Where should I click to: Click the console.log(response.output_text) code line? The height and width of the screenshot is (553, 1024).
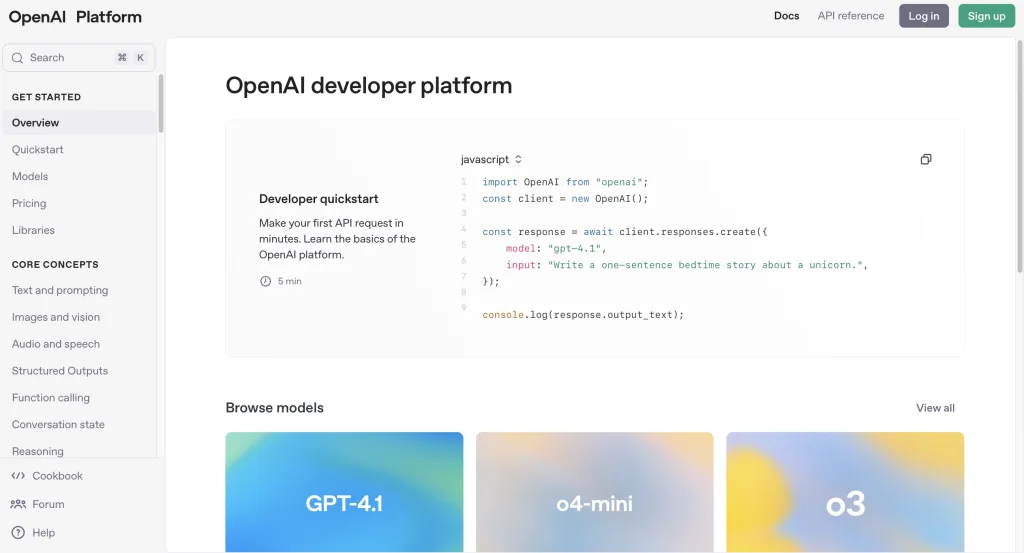pos(583,315)
